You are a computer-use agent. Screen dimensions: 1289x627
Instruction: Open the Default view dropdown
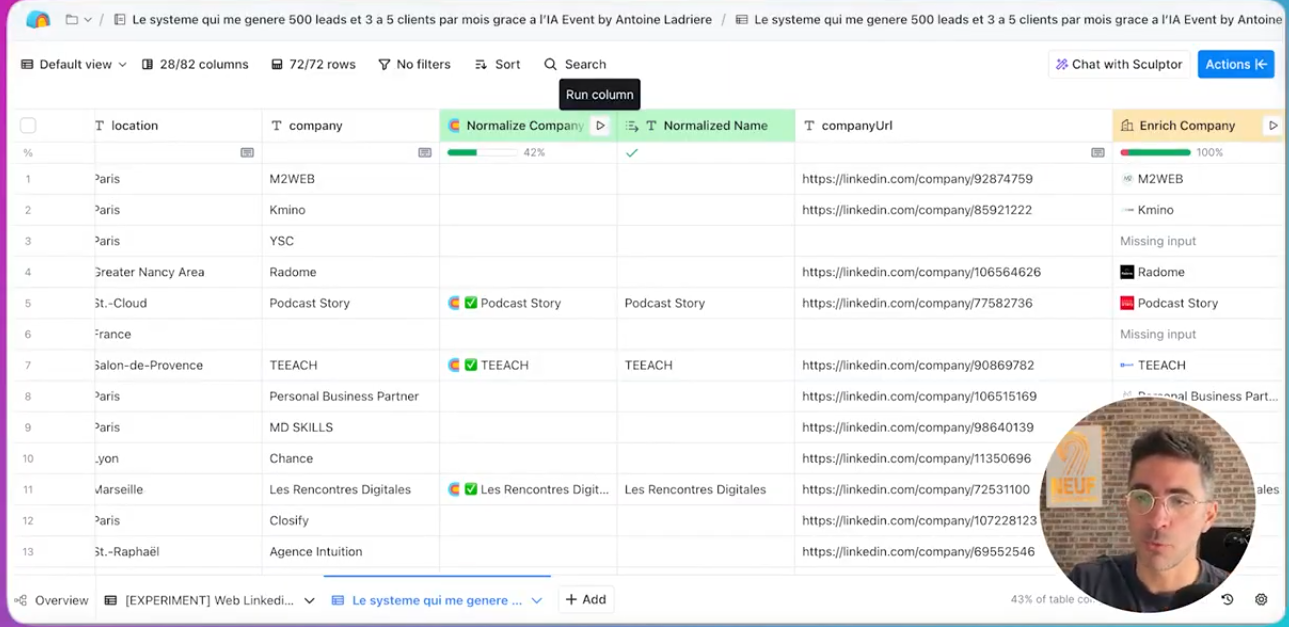click(74, 64)
